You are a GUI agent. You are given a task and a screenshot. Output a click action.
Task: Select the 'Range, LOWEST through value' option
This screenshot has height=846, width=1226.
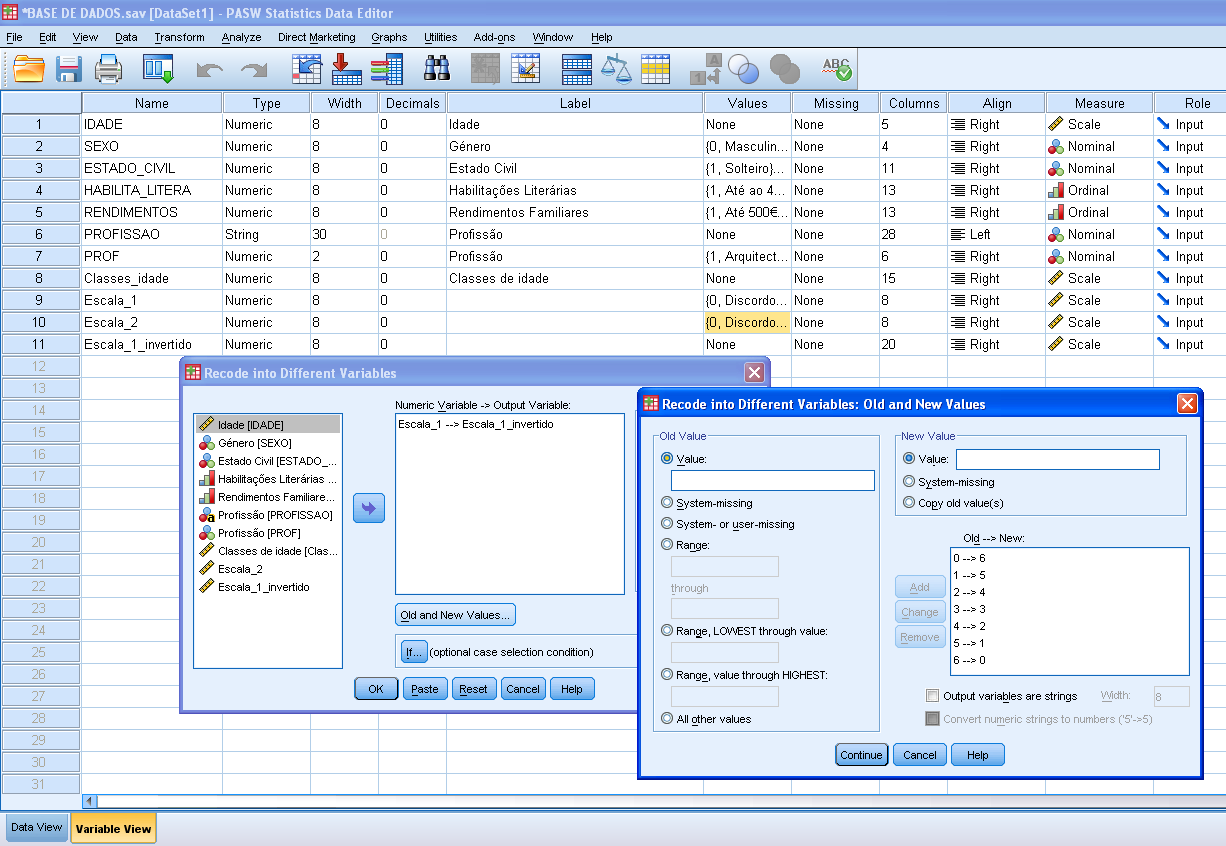pyautogui.click(x=668, y=633)
